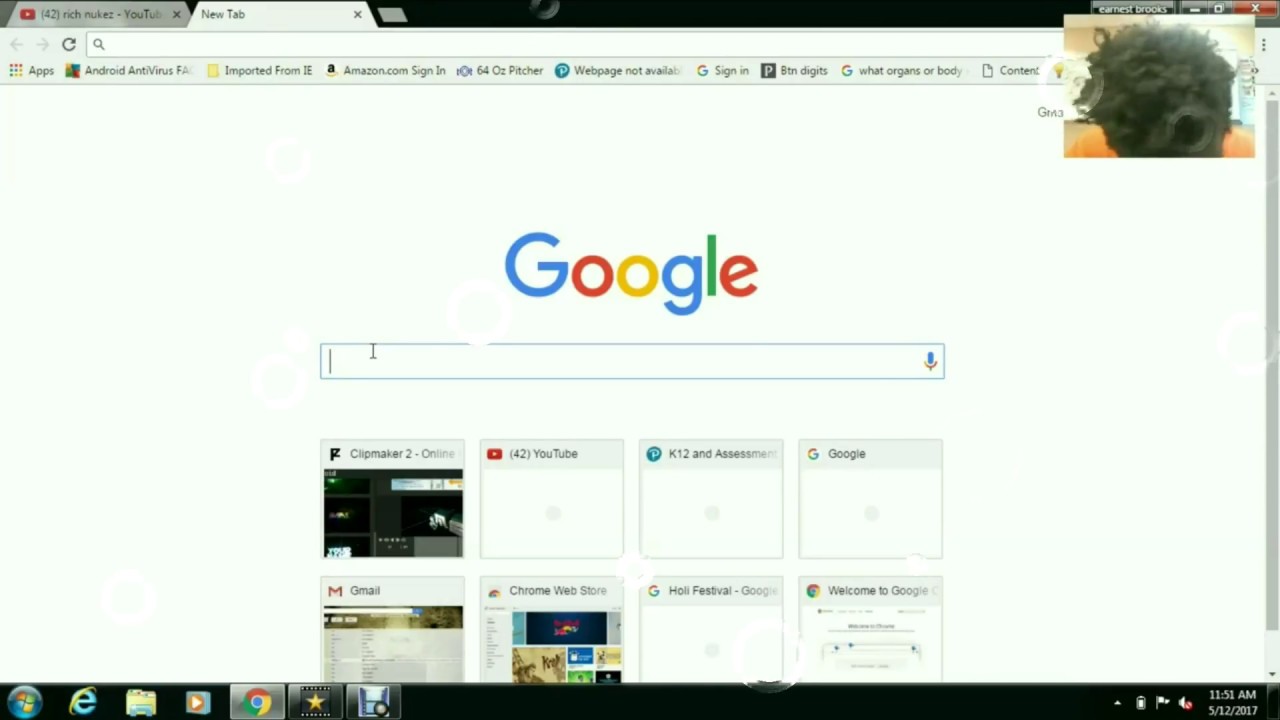Open the Chrome three-dot menu
The height and width of the screenshot is (720, 1280).
[x=1264, y=44]
